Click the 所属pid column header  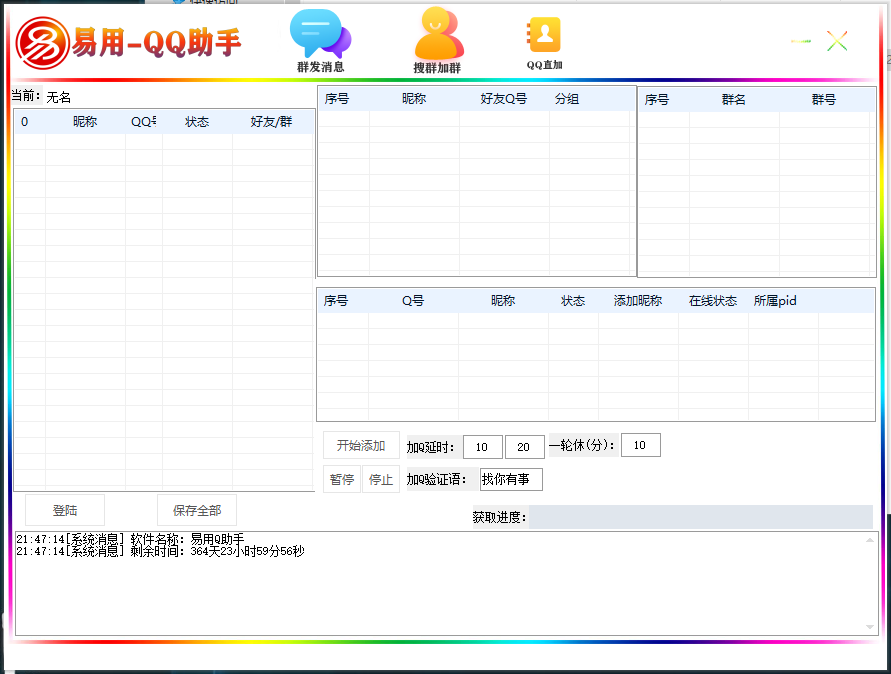click(775, 301)
